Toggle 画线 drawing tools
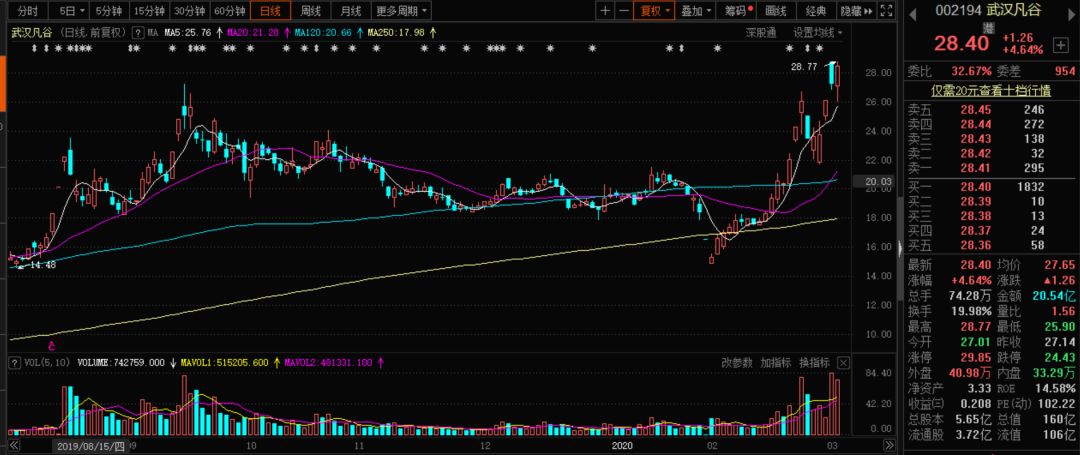 click(x=776, y=11)
